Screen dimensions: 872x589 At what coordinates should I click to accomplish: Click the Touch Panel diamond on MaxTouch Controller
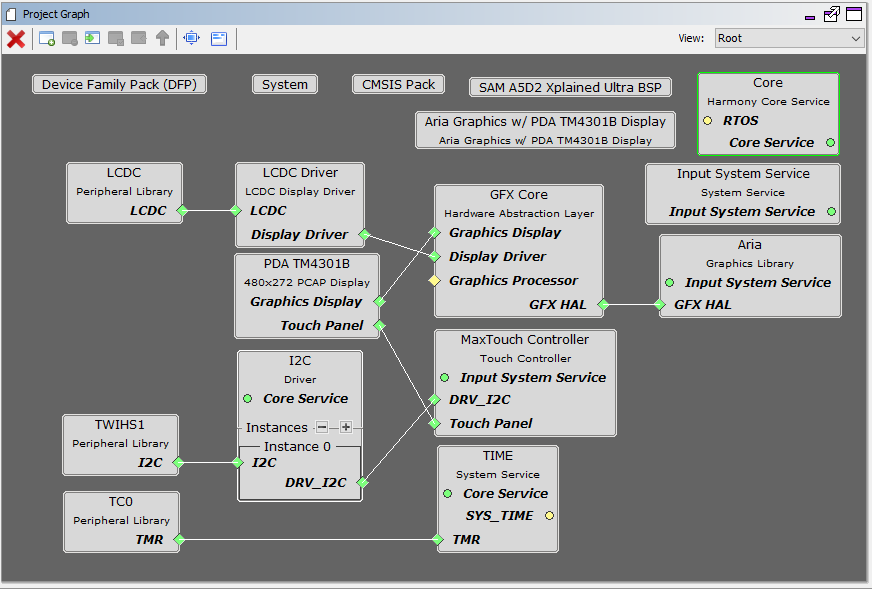pos(434,424)
